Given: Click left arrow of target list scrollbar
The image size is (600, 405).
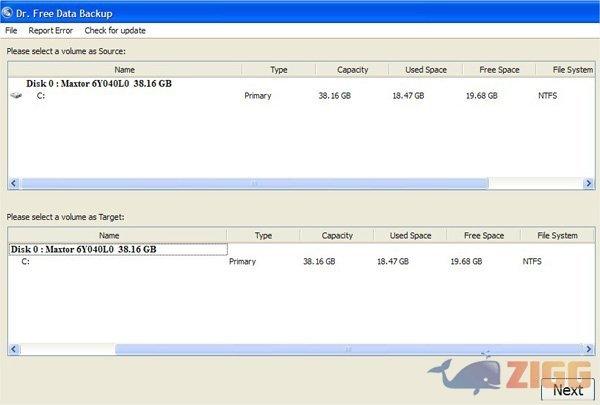Looking at the screenshot, I should click(14, 349).
